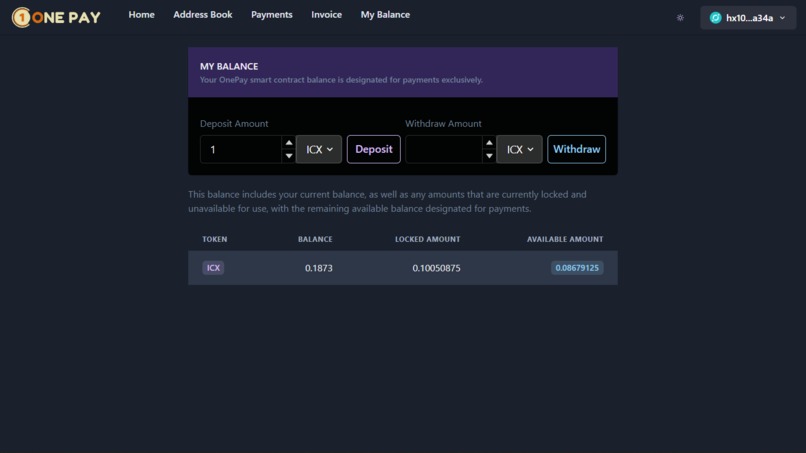Increase the deposit amount with up arrow

tap(289, 143)
